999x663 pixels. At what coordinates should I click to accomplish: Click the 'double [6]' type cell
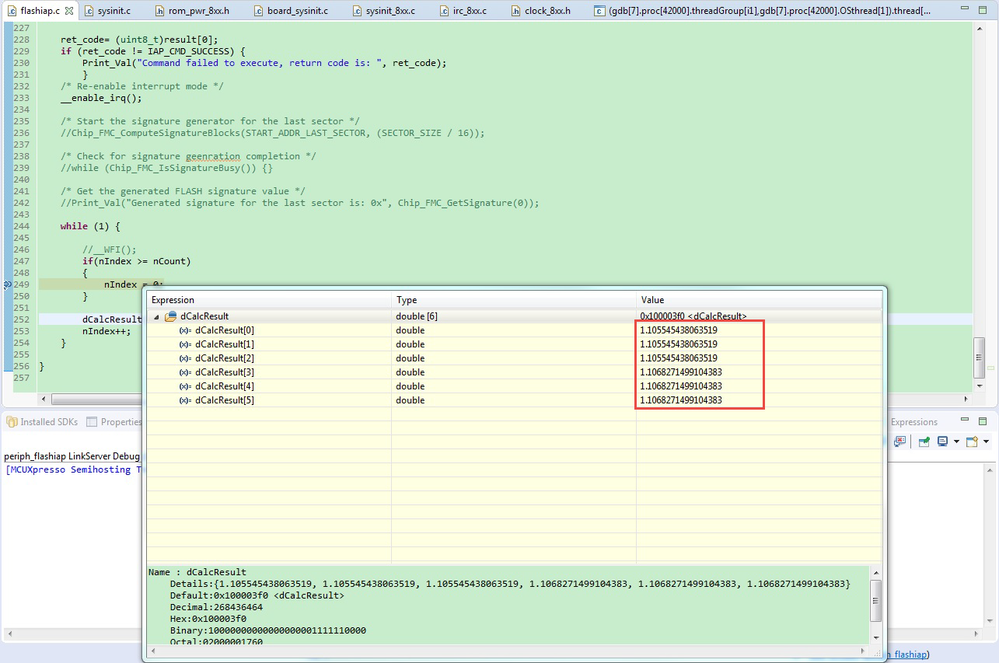pyautogui.click(x=417, y=317)
